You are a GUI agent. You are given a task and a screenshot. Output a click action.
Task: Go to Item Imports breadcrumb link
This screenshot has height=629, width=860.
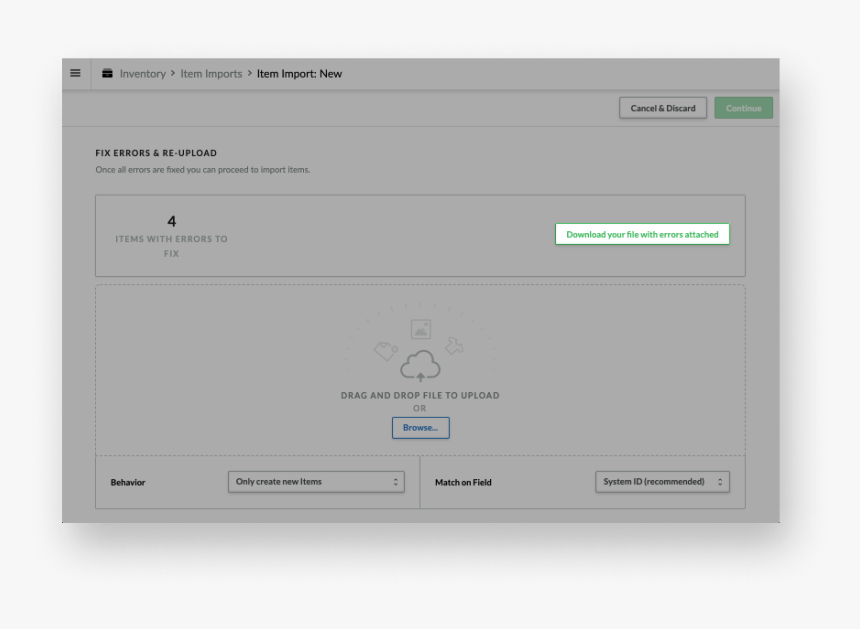(211, 73)
